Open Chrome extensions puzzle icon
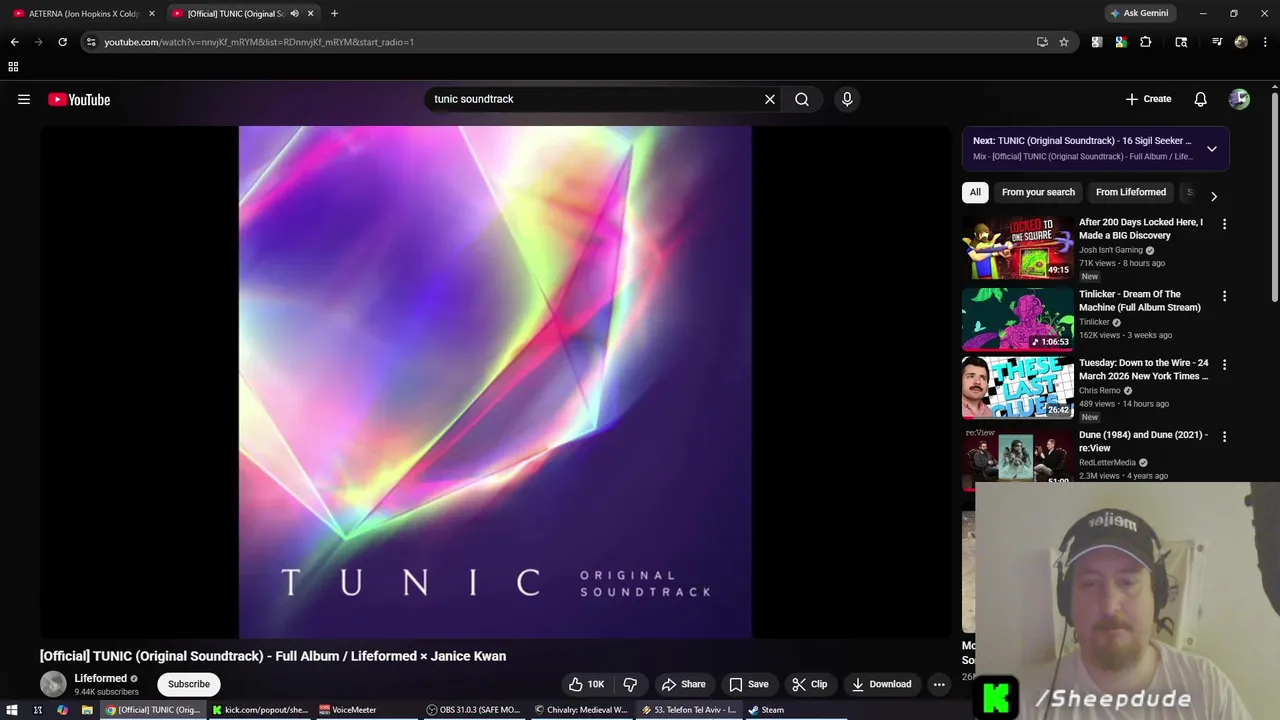The height and width of the screenshot is (720, 1280). point(1146,42)
